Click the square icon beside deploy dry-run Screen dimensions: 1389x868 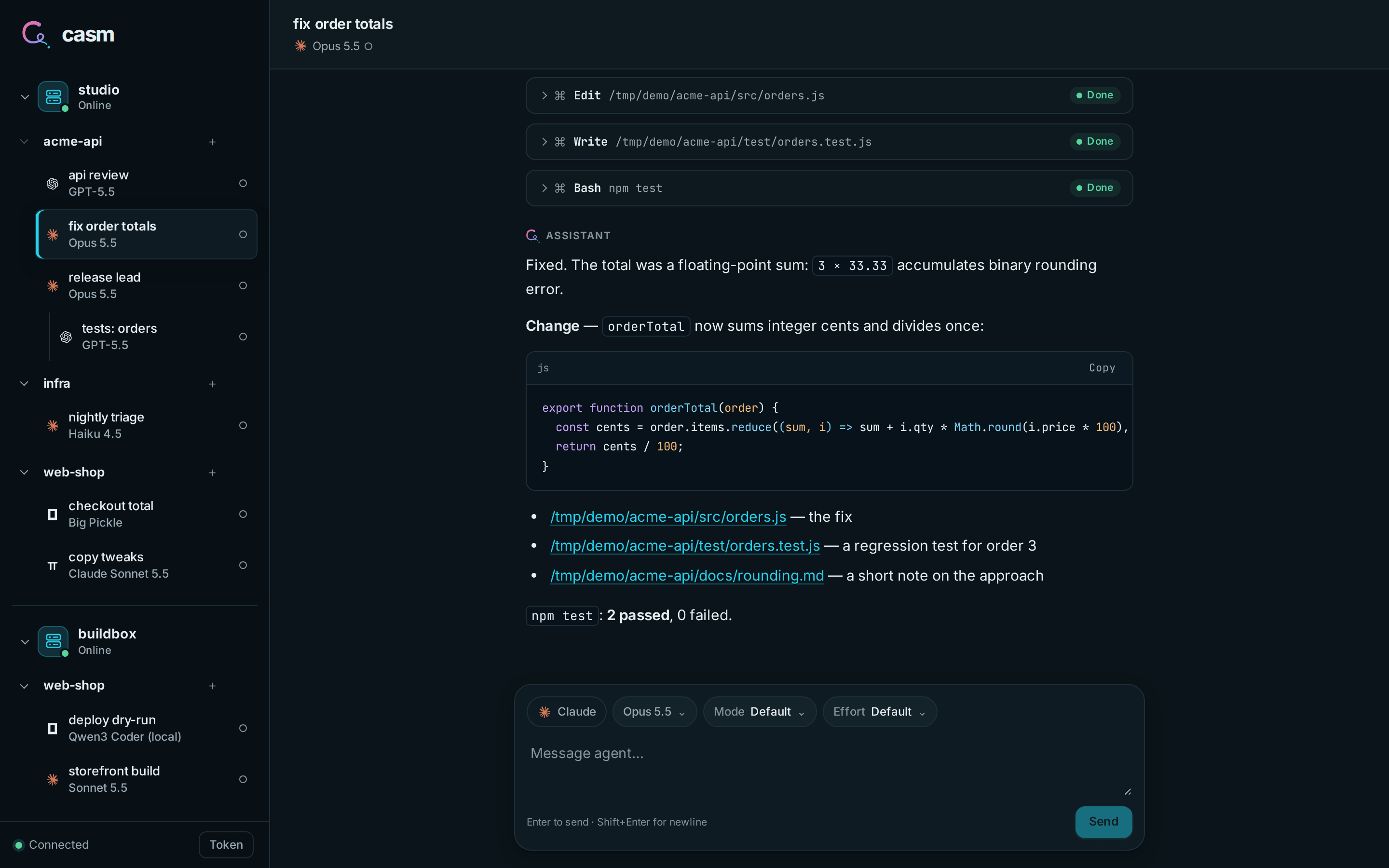[x=52, y=729]
